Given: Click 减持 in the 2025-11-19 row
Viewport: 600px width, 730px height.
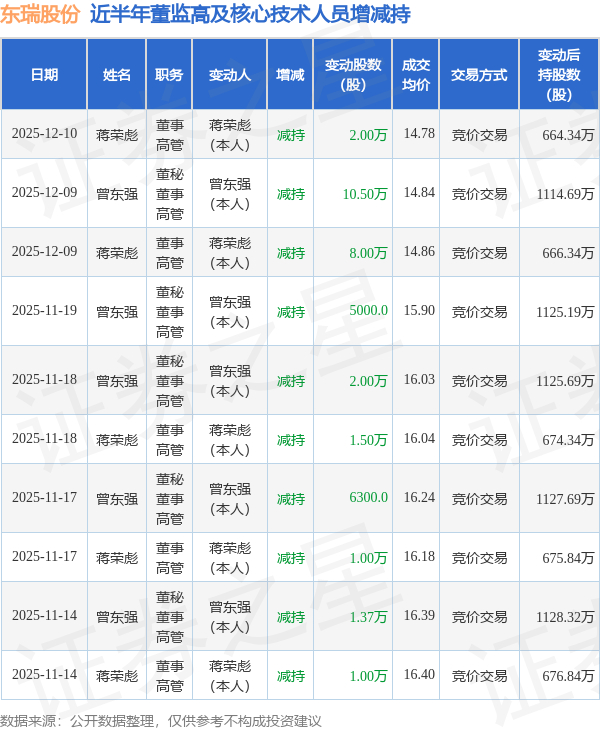Looking at the screenshot, I should [291, 312].
